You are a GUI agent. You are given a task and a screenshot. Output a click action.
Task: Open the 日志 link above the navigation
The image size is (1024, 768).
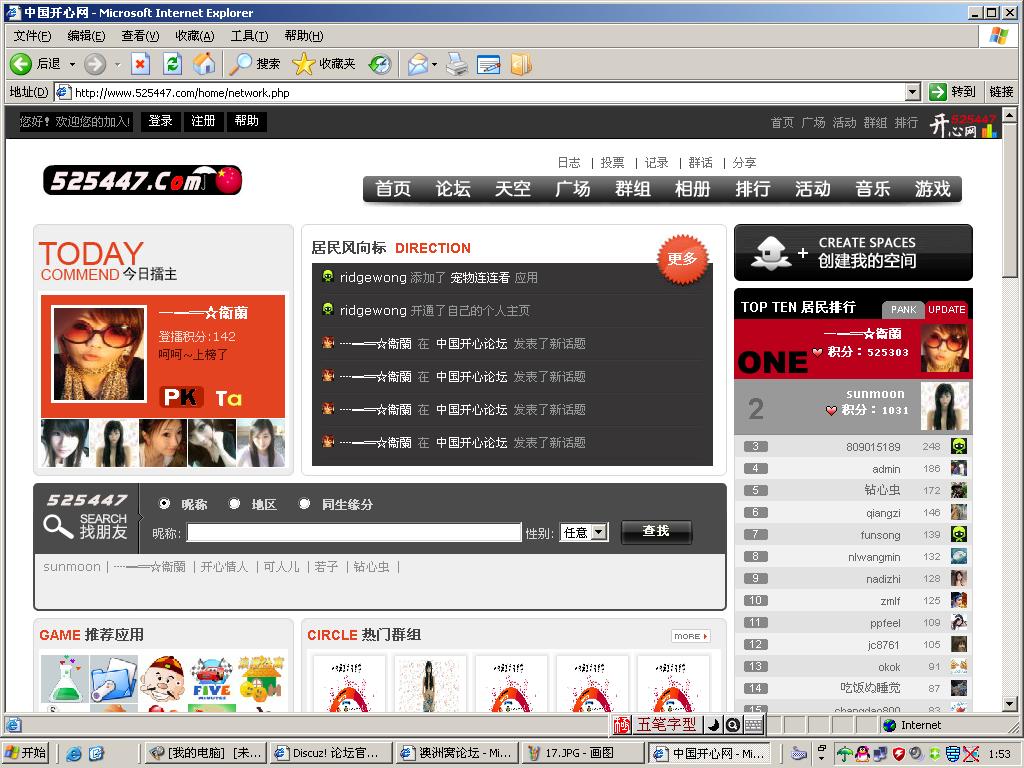tap(569, 162)
